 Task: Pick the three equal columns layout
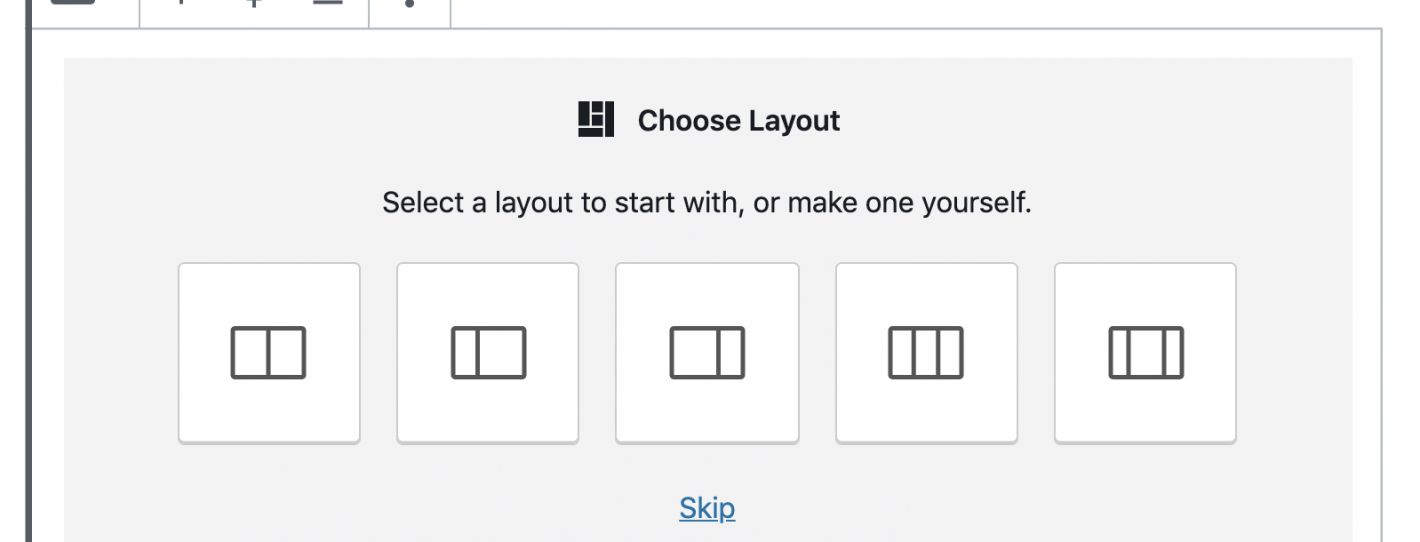click(926, 352)
